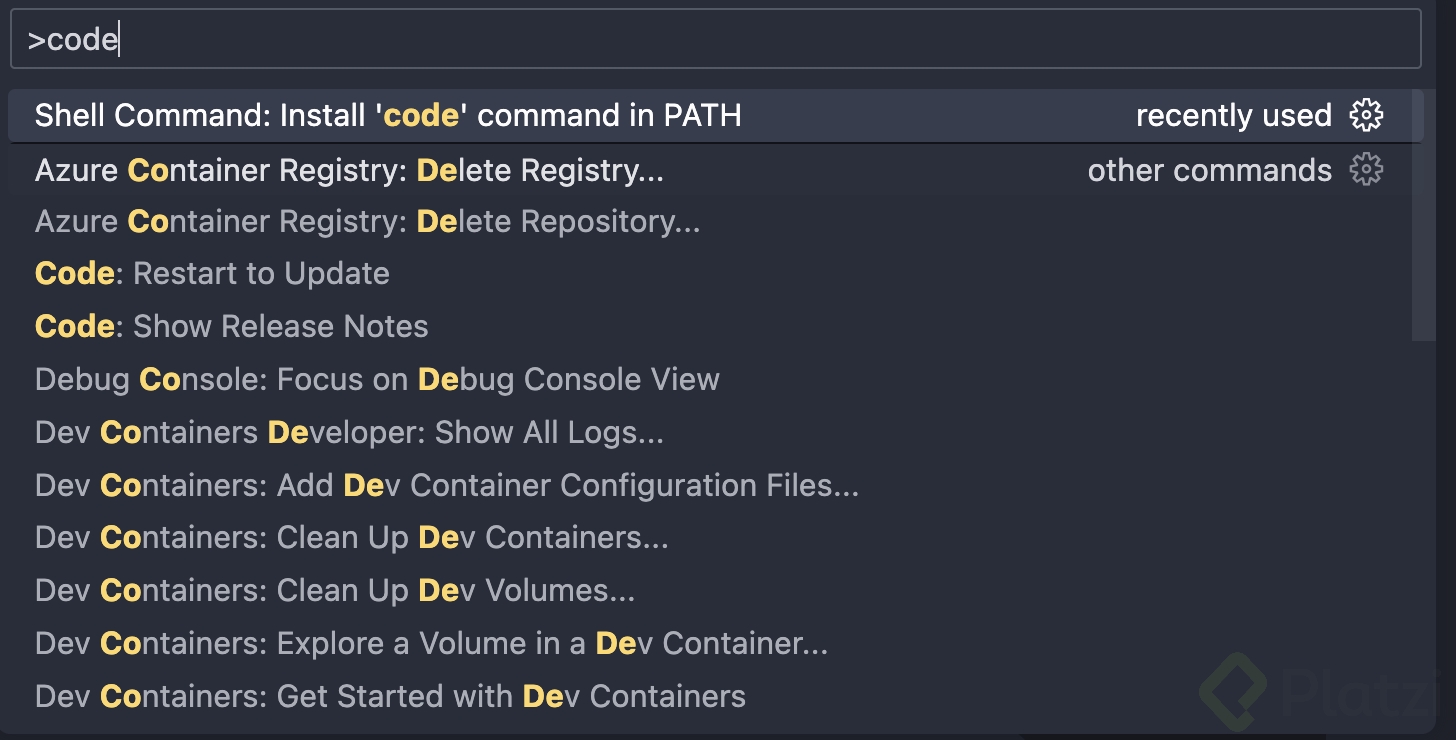Run 'Code: Restart to Update'

coord(212,273)
